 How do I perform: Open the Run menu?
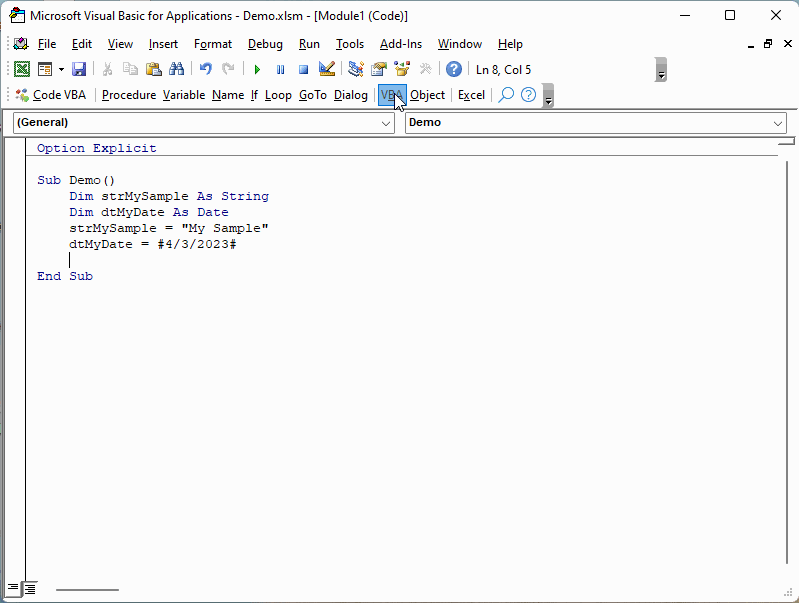click(309, 44)
